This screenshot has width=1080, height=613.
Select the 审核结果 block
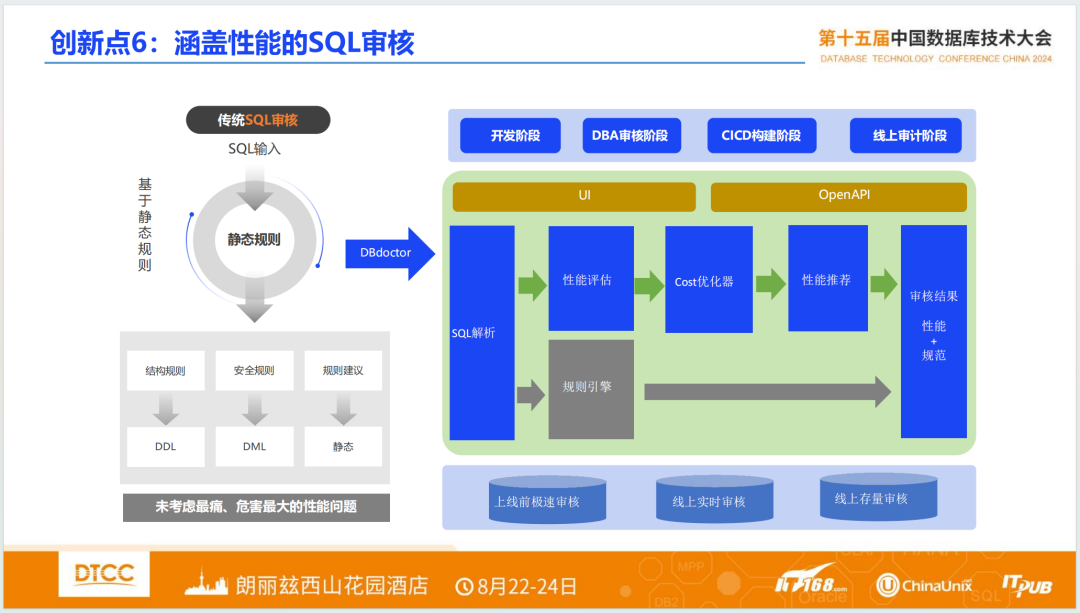tap(933, 331)
